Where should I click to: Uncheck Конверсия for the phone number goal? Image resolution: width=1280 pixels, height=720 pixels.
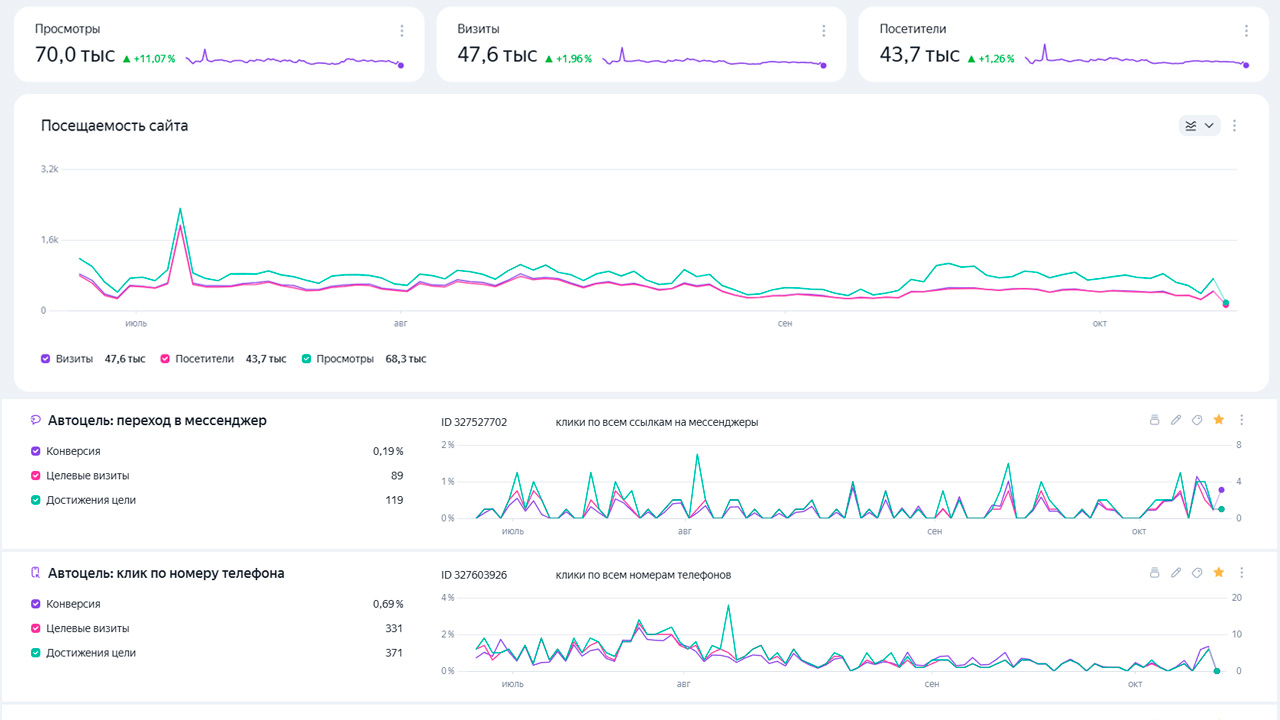coord(36,604)
